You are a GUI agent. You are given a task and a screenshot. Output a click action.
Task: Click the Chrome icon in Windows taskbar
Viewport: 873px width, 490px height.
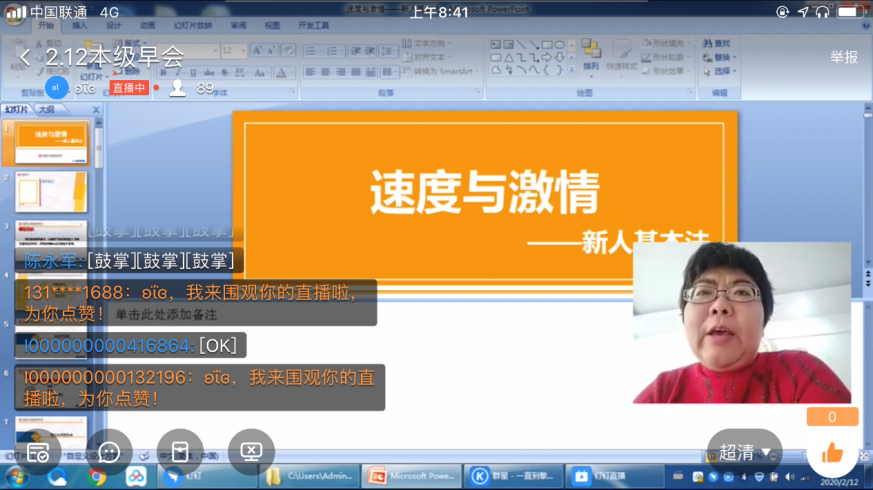tap(97, 477)
